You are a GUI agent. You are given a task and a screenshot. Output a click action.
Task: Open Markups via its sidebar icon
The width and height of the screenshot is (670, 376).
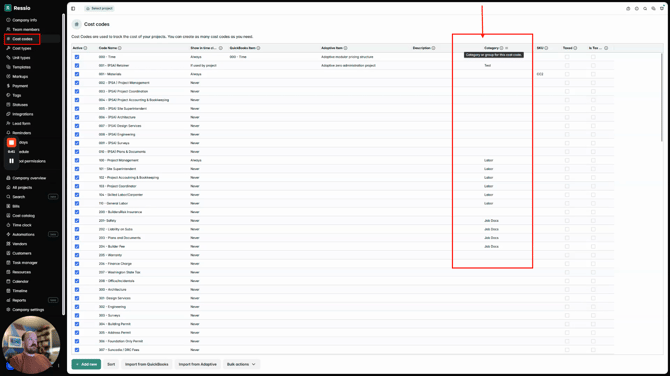(x=8, y=76)
